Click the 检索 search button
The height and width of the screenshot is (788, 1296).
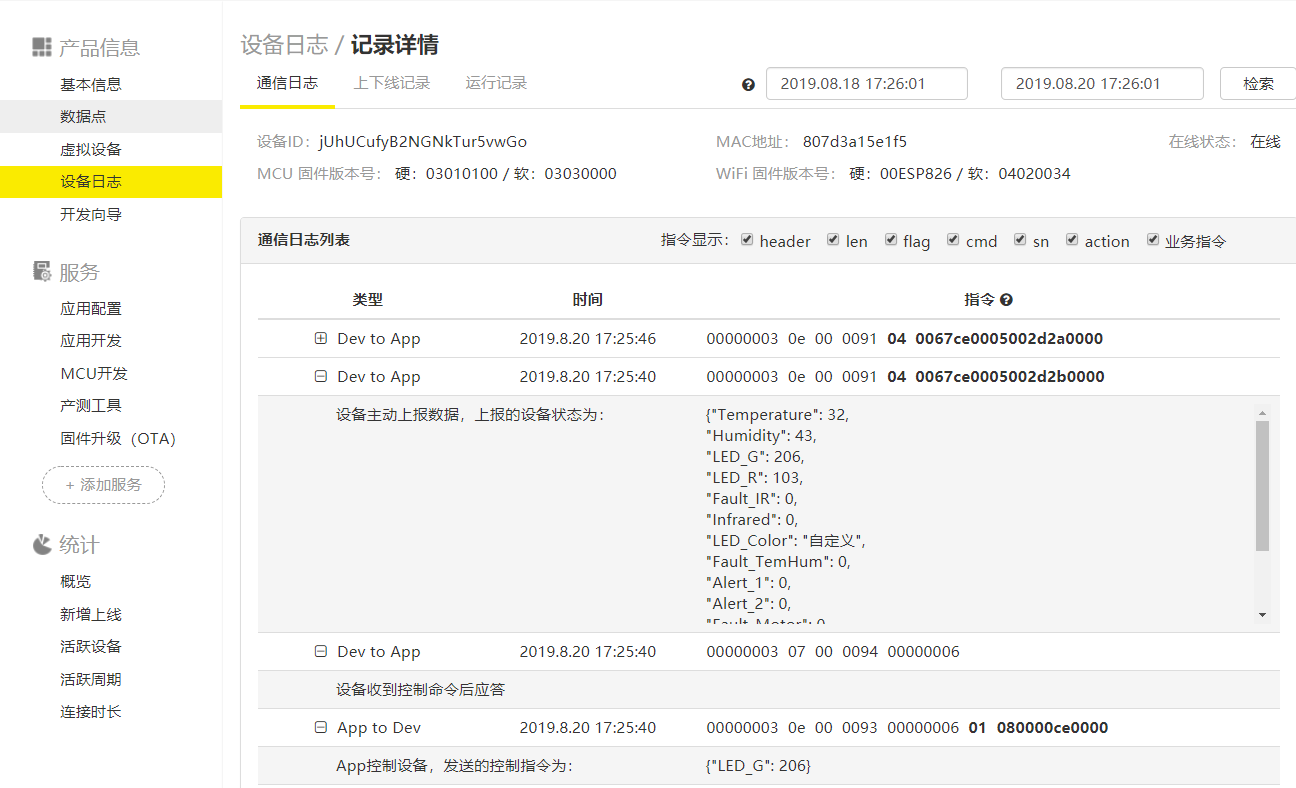(1257, 83)
